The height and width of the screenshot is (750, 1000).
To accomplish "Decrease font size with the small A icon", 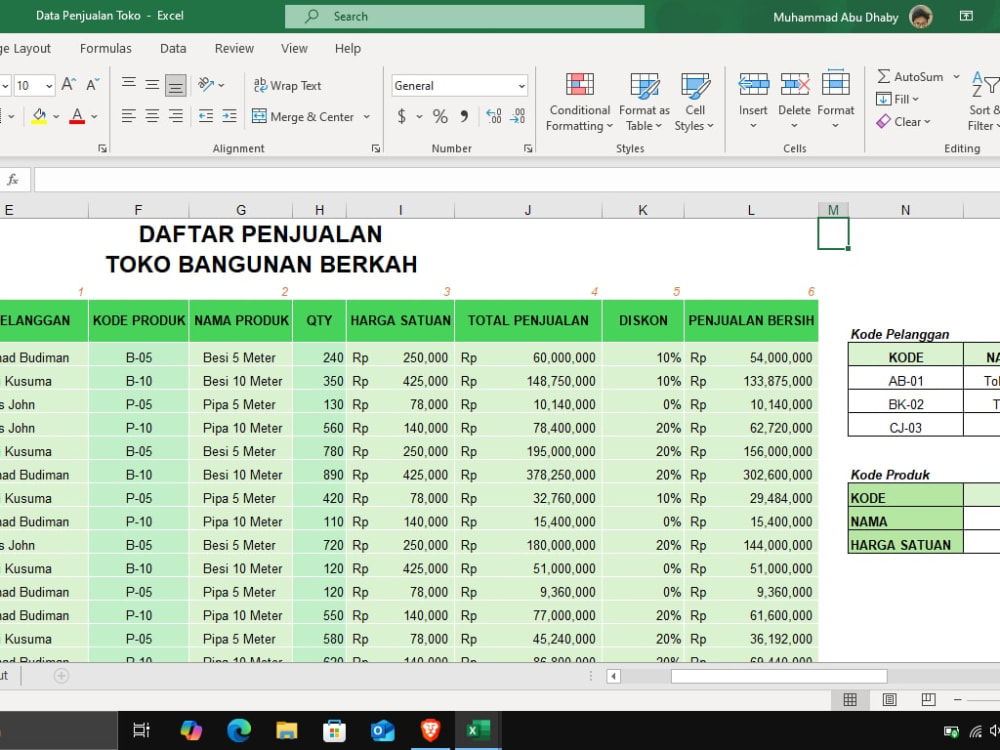I will pyautogui.click(x=92, y=85).
